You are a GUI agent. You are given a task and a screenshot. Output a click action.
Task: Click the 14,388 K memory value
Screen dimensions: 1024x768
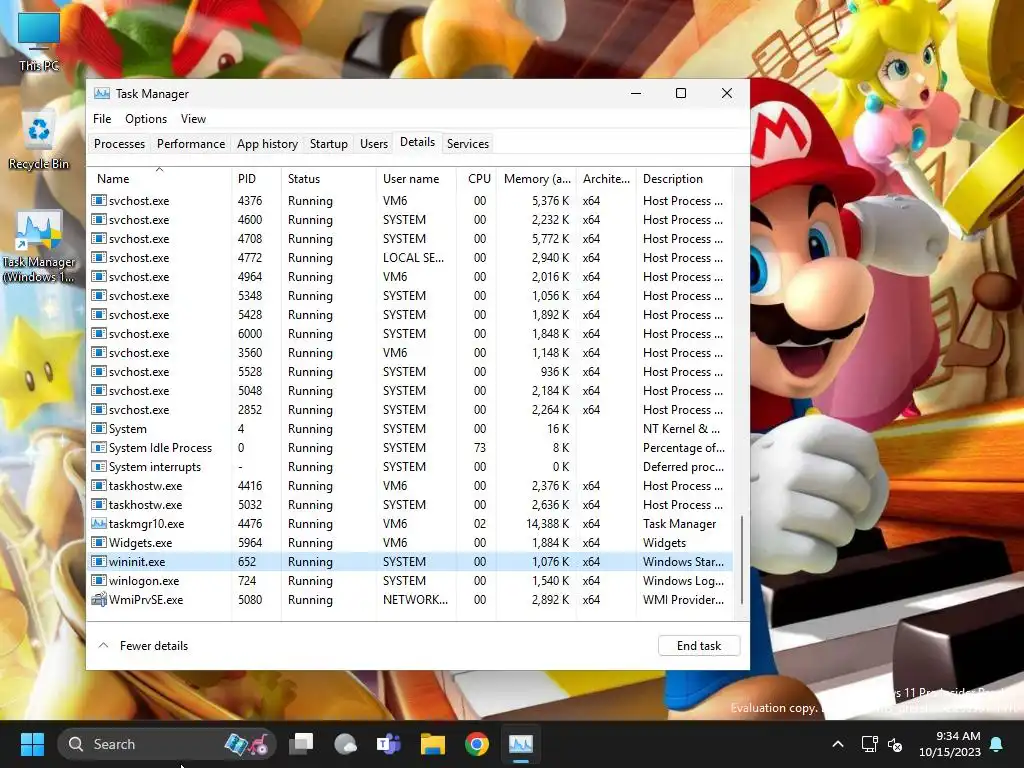pos(547,524)
